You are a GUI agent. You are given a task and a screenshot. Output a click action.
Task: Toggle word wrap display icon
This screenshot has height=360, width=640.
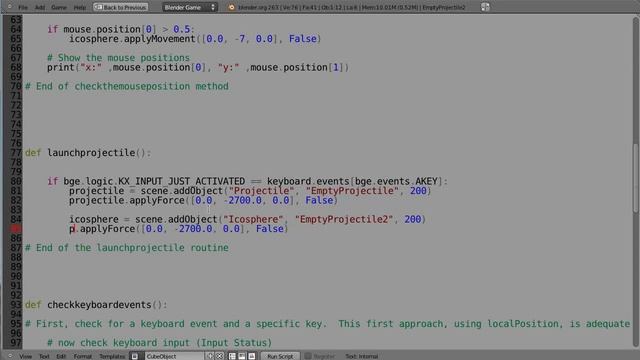(242, 356)
